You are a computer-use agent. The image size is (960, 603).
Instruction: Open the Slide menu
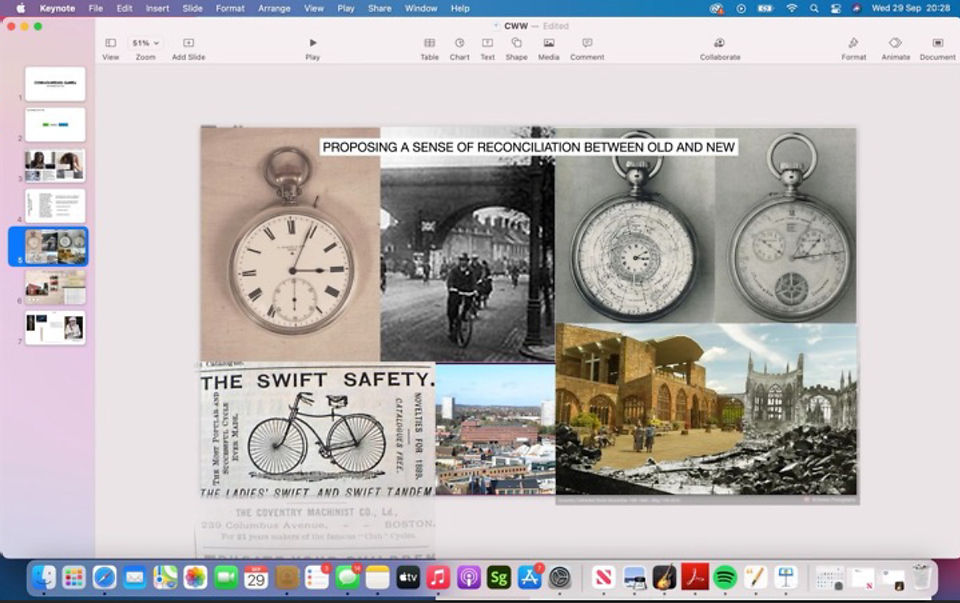click(x=192, y=9)
